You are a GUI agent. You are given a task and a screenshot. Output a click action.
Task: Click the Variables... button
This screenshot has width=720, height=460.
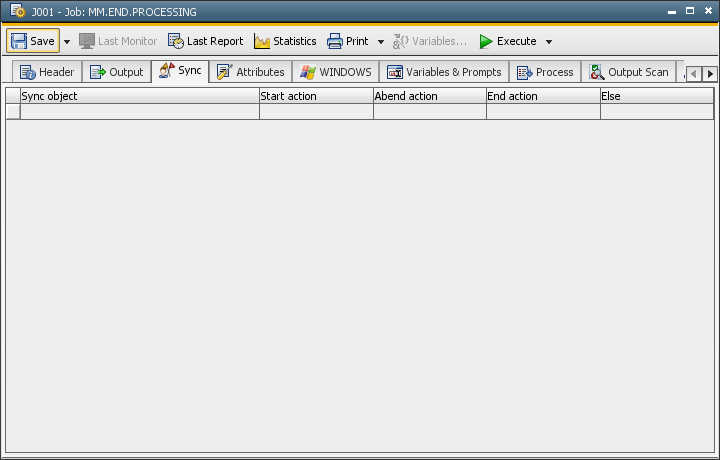430,41
